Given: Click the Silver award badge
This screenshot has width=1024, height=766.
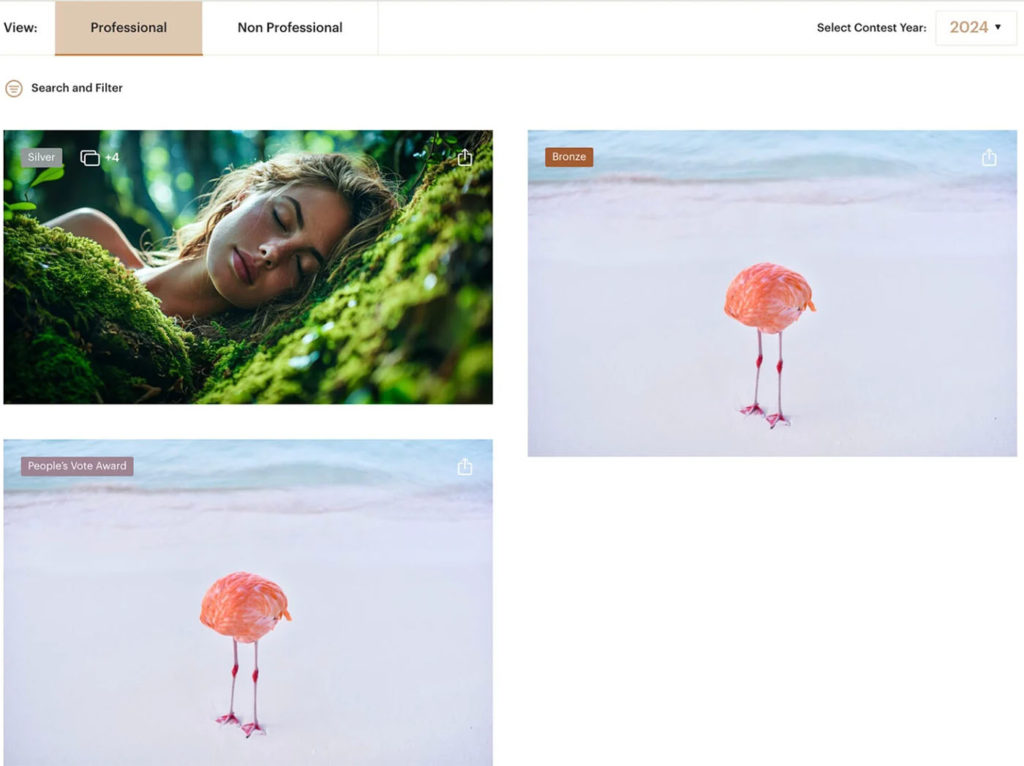Looking at the screenshot, I should point(42,158).
